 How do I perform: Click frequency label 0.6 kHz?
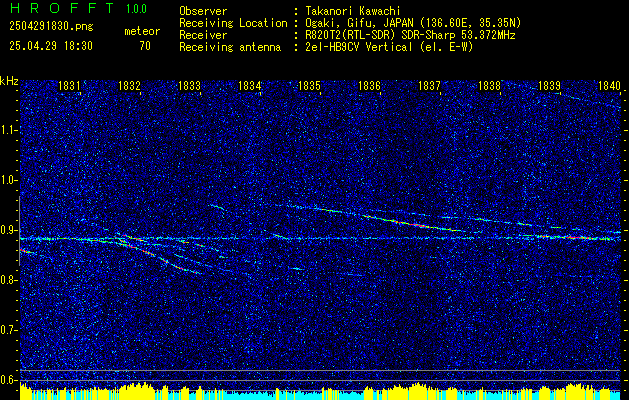(x=8, y=380)
